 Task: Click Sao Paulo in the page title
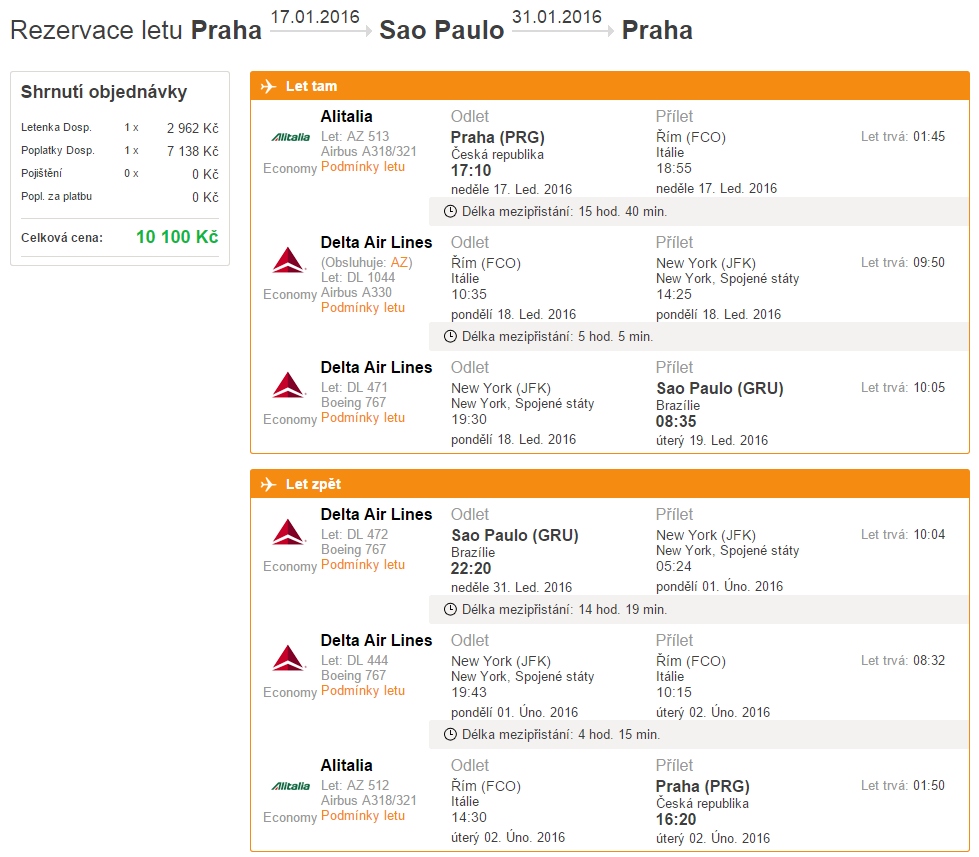441,30
